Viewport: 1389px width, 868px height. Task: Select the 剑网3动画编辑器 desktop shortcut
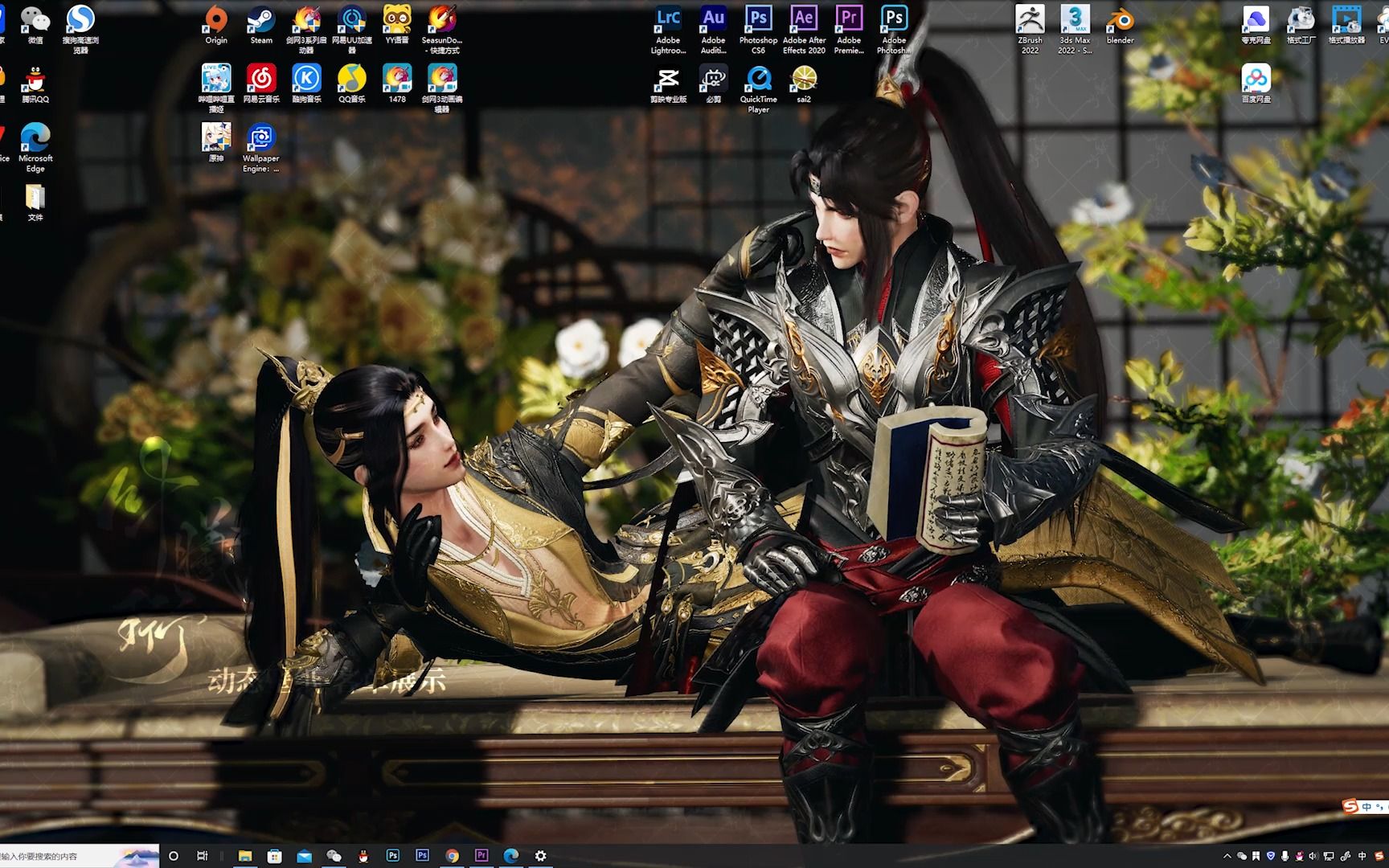tap(442, 88)
